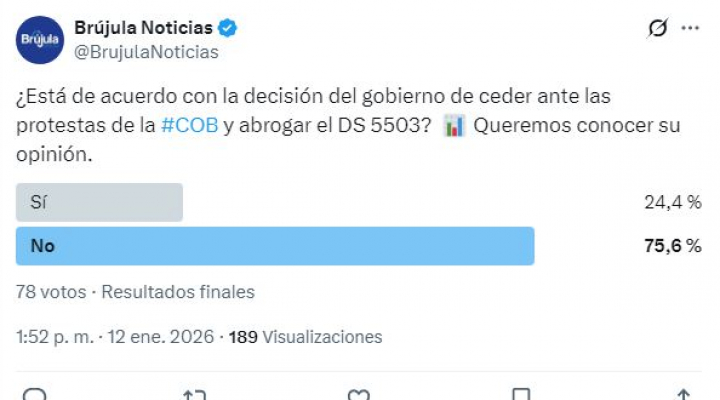The width and height of the screenshot is (720, 400).
Task: Click the Grok icon on the post
Action: 657,28
